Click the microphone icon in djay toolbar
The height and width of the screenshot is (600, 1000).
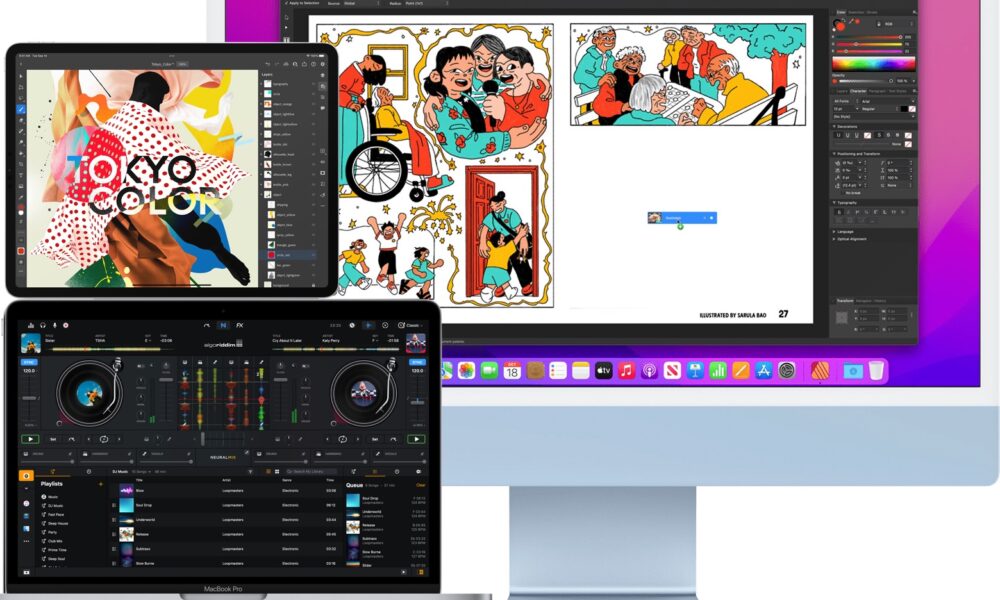pyautogui.click(x=54, y=325)
